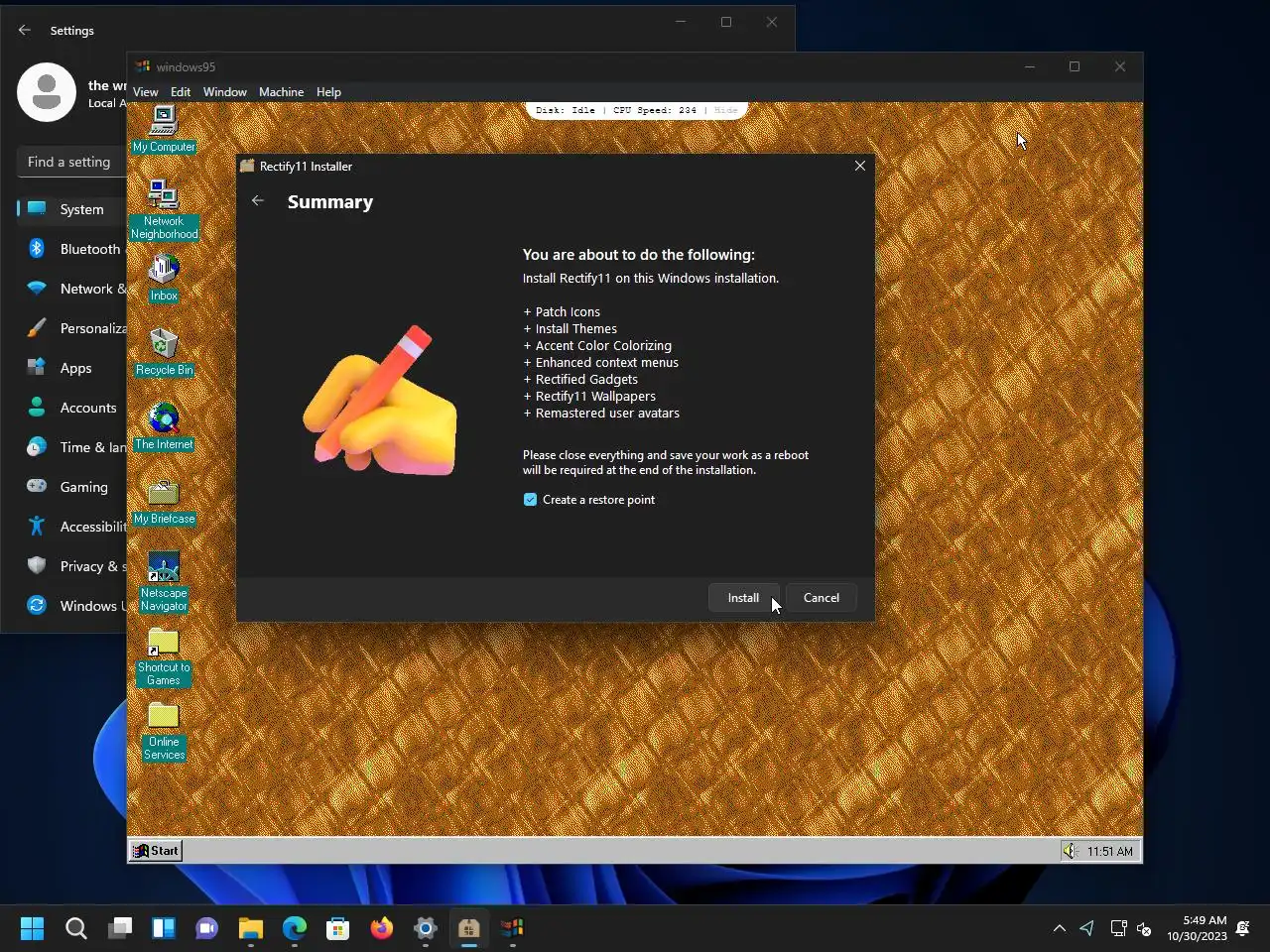The image size is (1270, 952).
Task: Click Hide in the disk status bar
Action: (x=726, y=110)
